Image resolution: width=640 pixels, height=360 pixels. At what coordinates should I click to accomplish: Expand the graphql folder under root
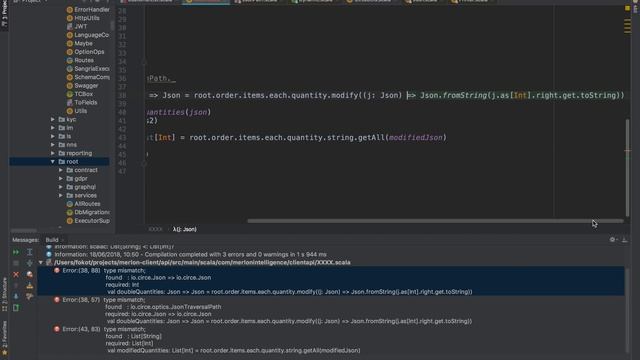click(x=61, y=187)
